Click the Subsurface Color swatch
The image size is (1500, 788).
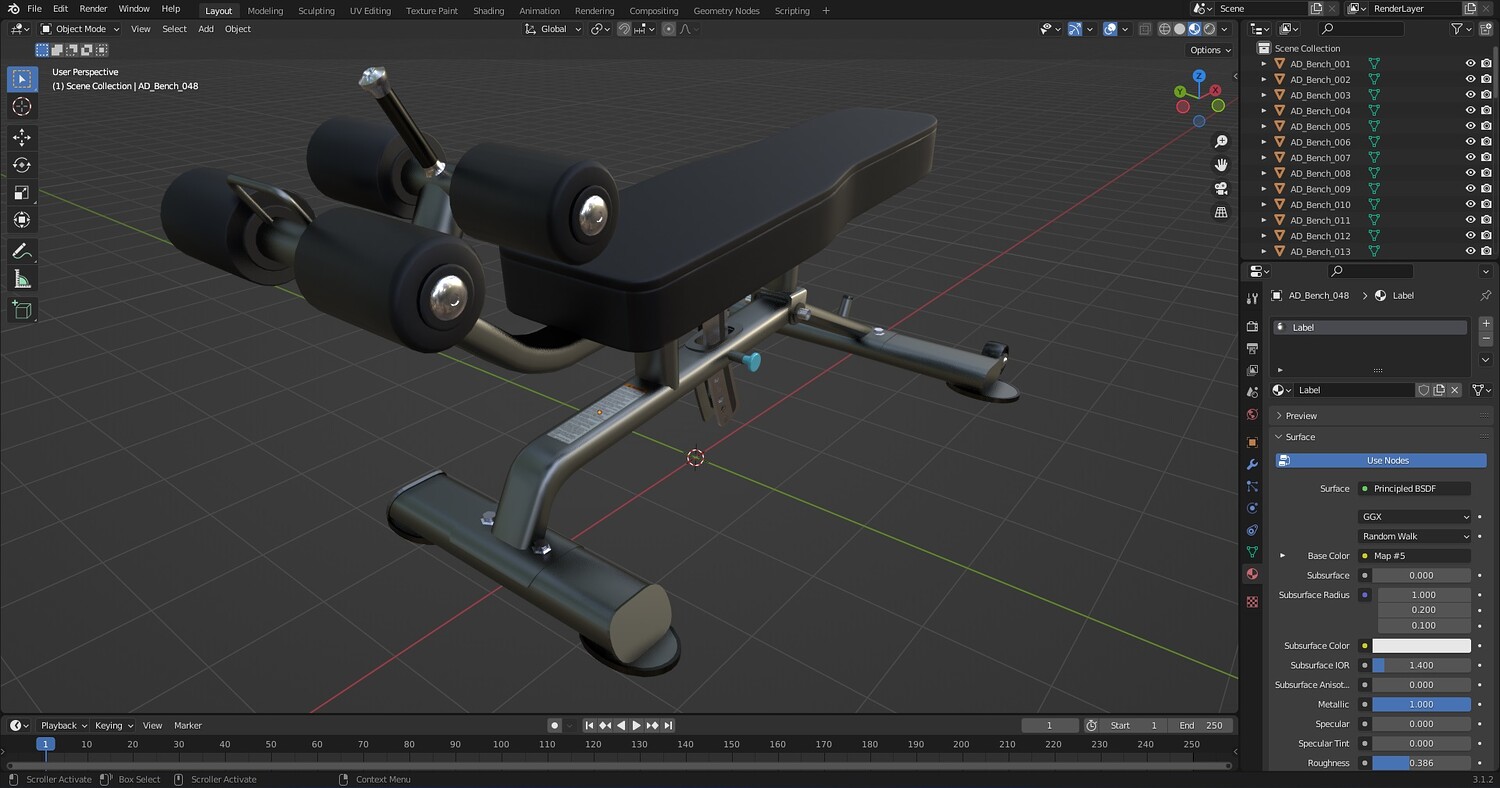pos(1421,646)
